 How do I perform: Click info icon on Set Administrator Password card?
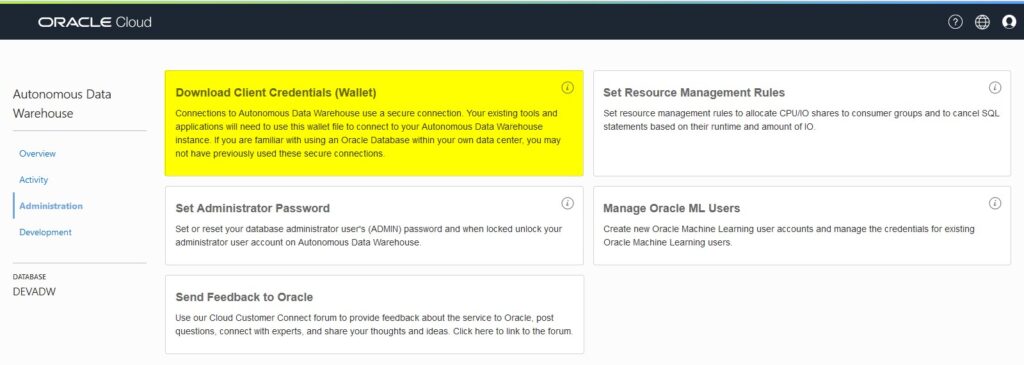coord(568,203)
